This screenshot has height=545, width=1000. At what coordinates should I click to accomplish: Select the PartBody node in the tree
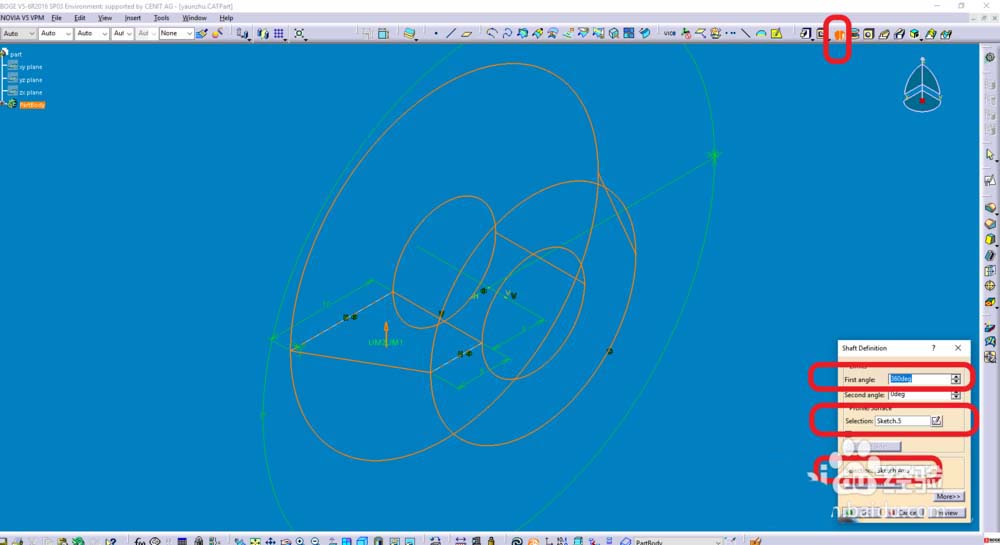[x=32, y=105]
